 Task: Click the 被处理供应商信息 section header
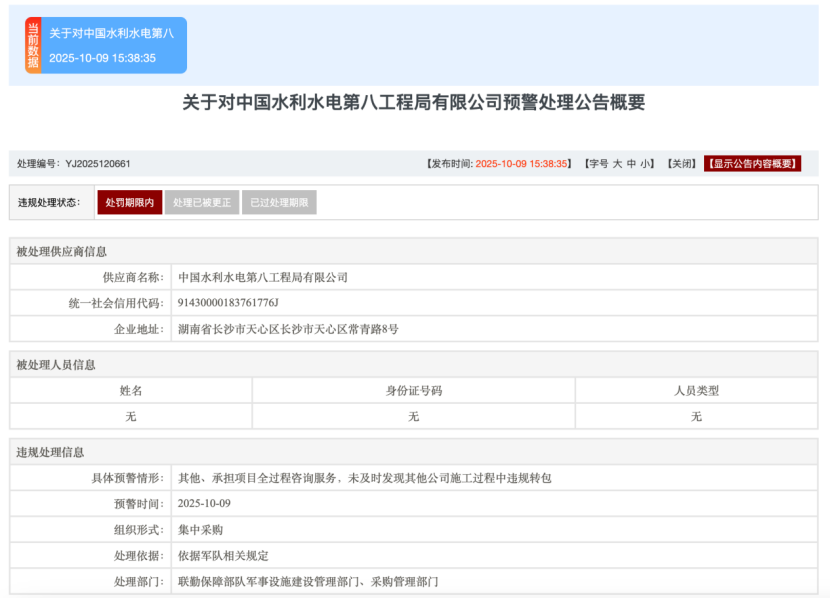pyautogui.click(x=62, y=251)
